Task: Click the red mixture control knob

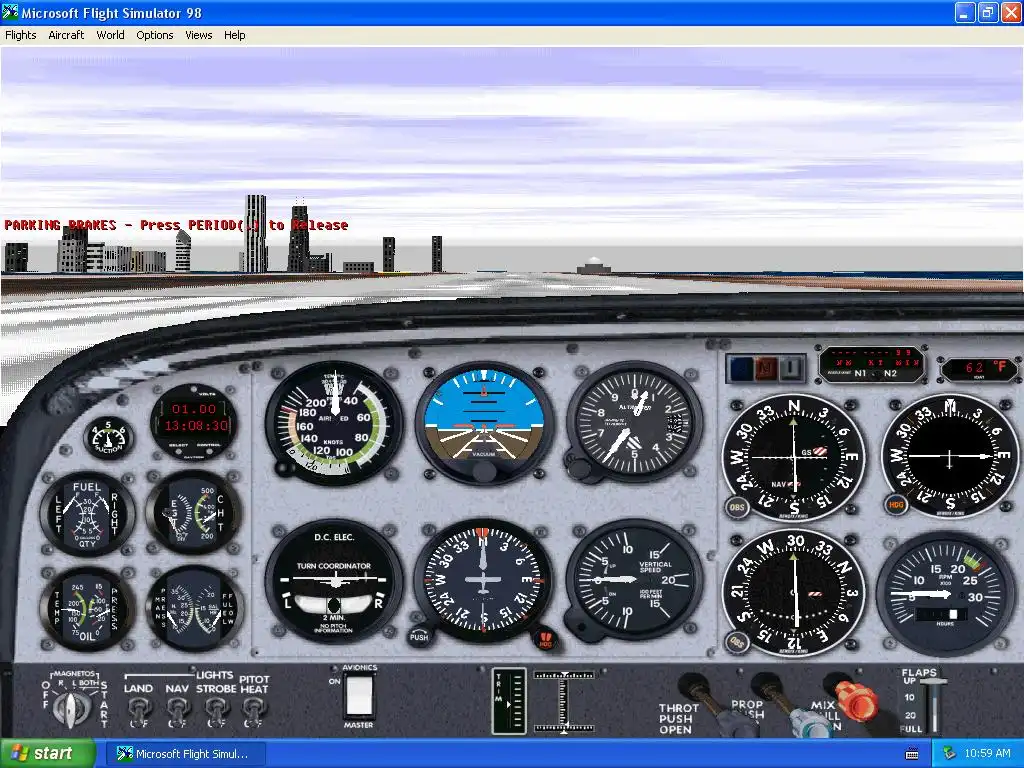Action: pyautogui.click(x=854, y=699)
